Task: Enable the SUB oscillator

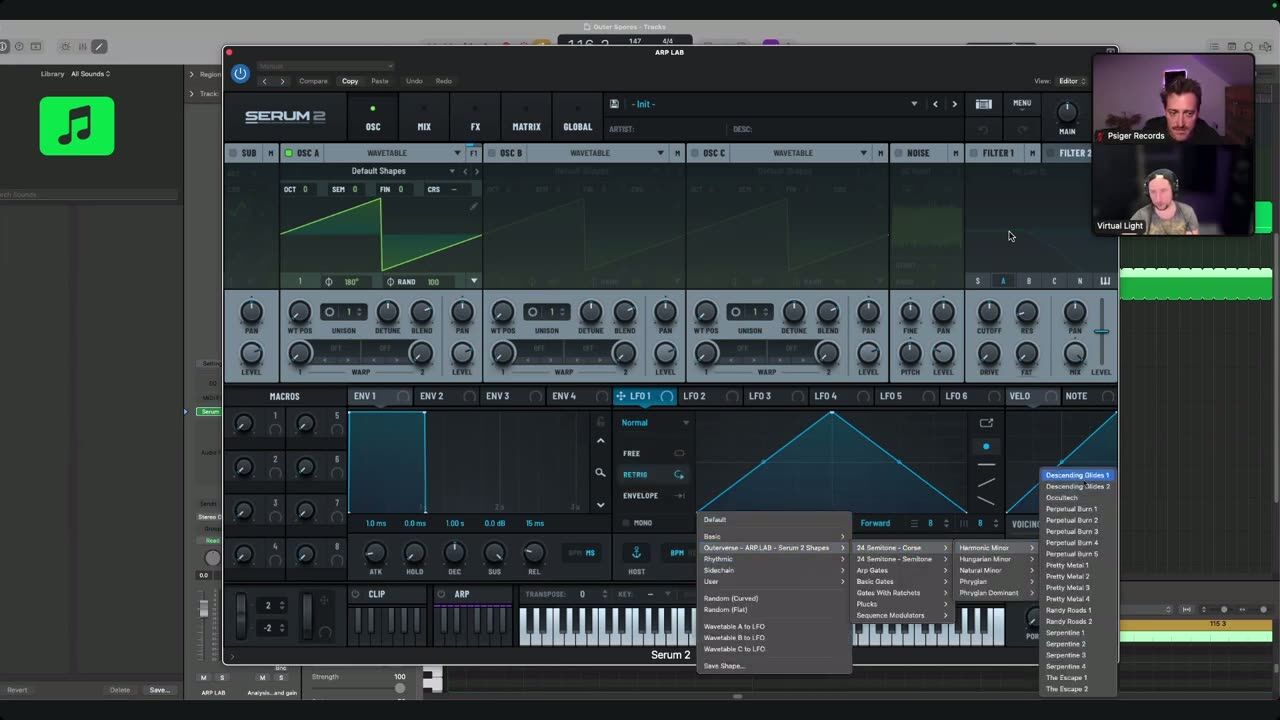Action: (233, 153)
